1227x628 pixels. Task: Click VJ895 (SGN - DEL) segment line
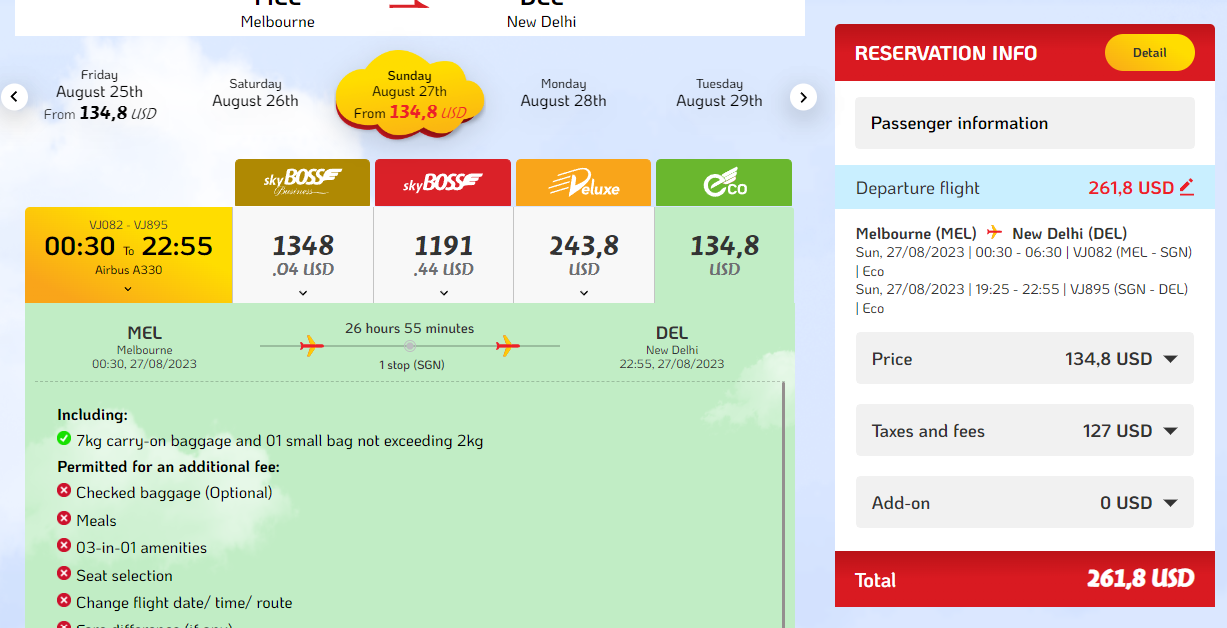(x=1022, y=298)
